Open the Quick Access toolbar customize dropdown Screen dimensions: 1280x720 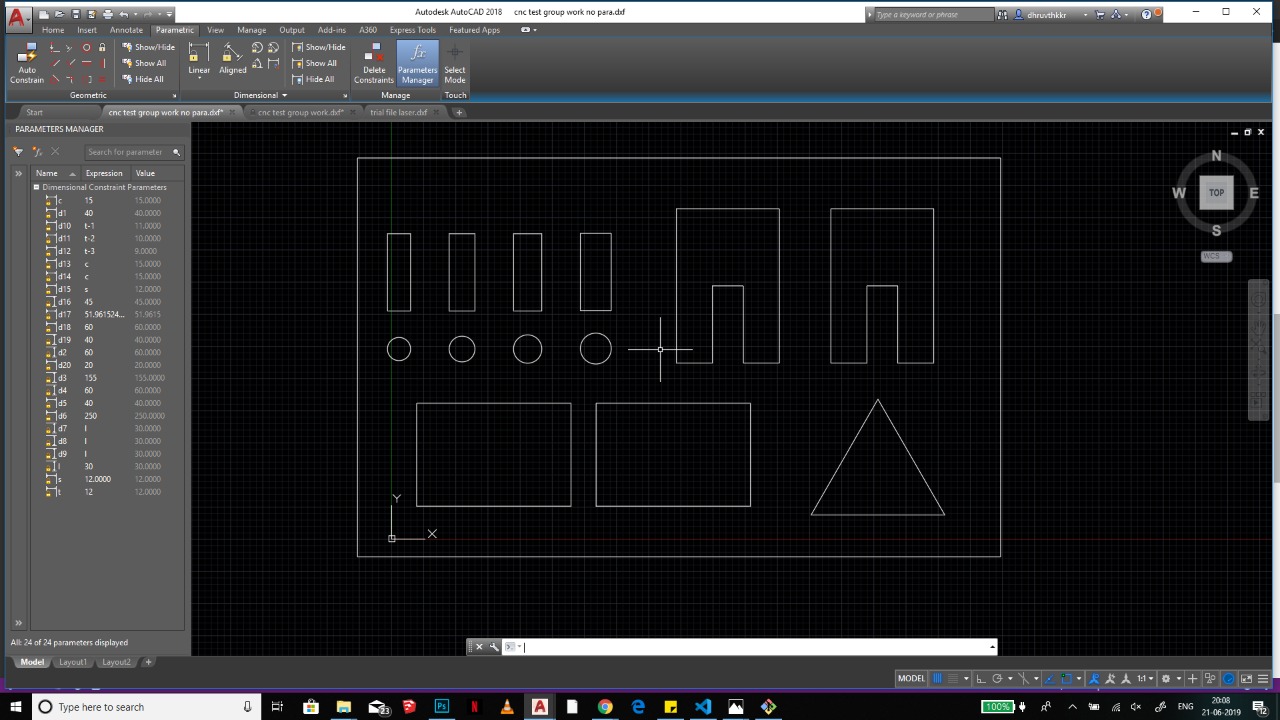pos(170,14)
